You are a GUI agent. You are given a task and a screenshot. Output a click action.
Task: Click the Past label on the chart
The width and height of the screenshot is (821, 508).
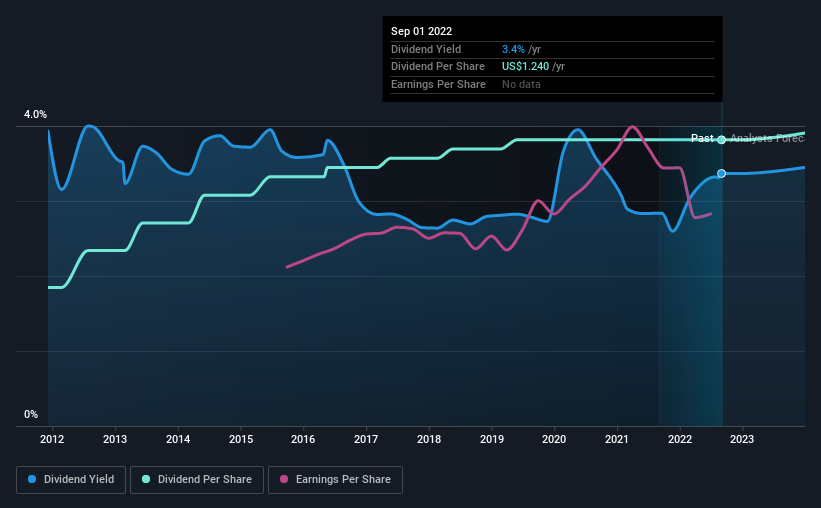(x=702, y=139)
